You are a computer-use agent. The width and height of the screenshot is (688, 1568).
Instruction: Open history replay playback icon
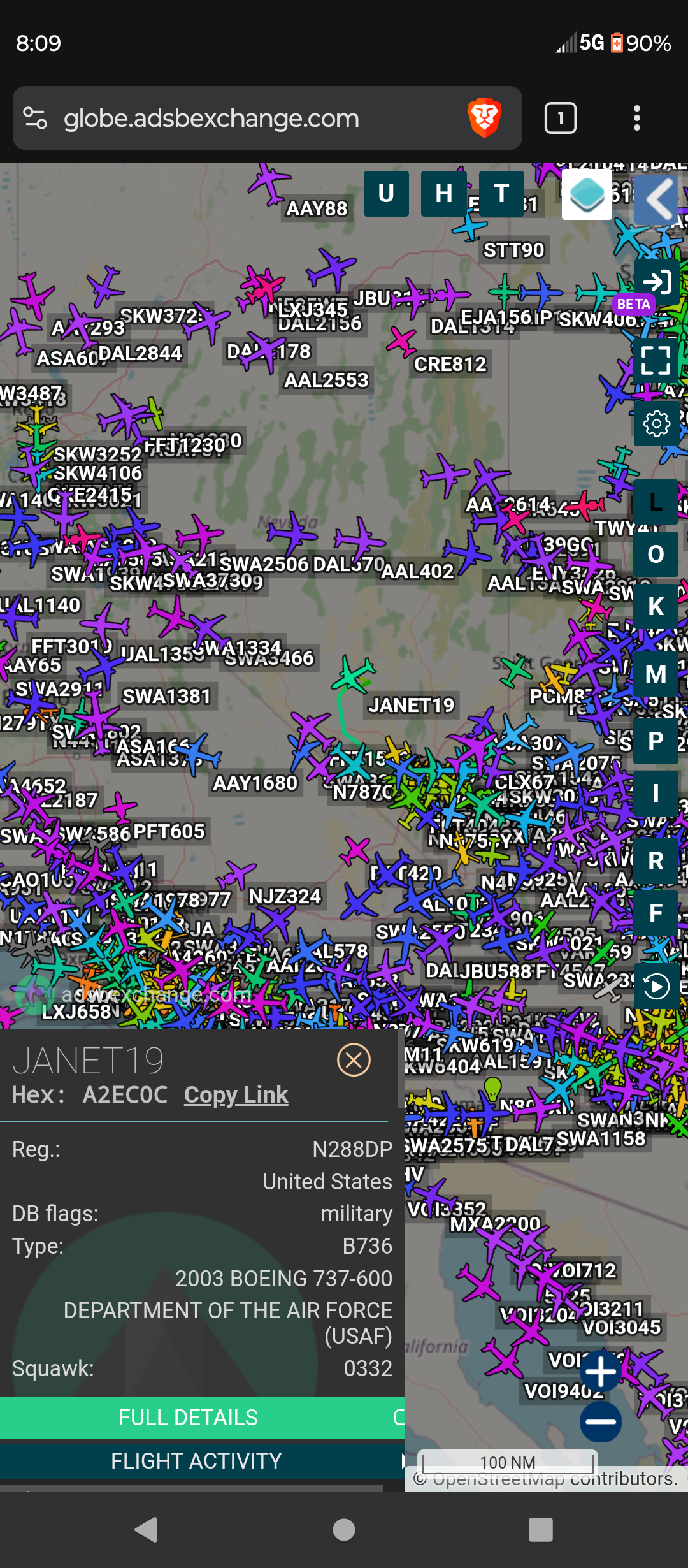coord(656,986)
